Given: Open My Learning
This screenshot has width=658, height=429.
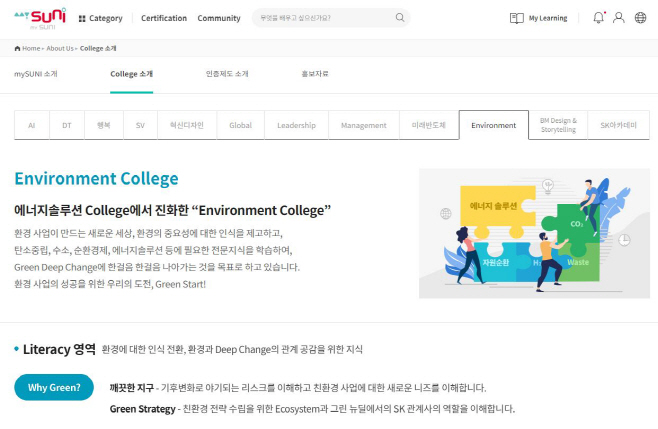Looking at the screenshot, I should click(x=538, y=18).
